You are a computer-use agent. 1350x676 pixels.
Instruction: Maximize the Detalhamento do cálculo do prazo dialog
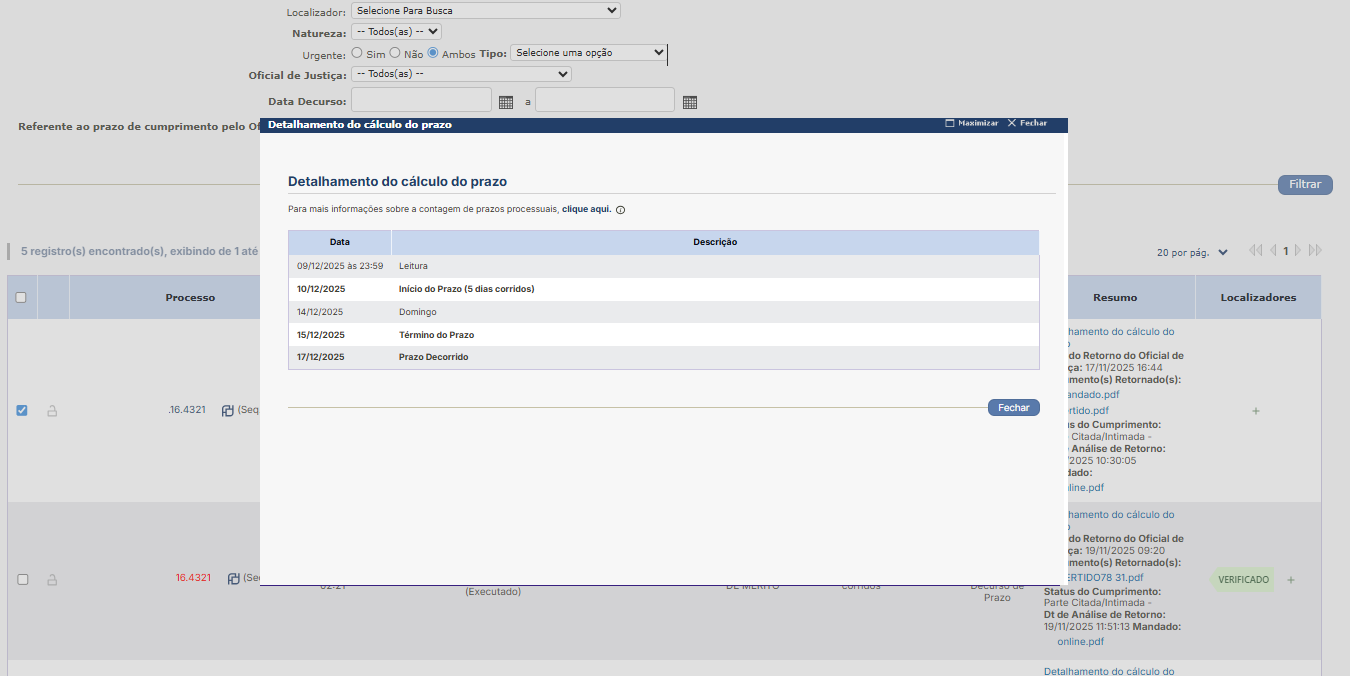pyautogui.click(x=971, y=123)
